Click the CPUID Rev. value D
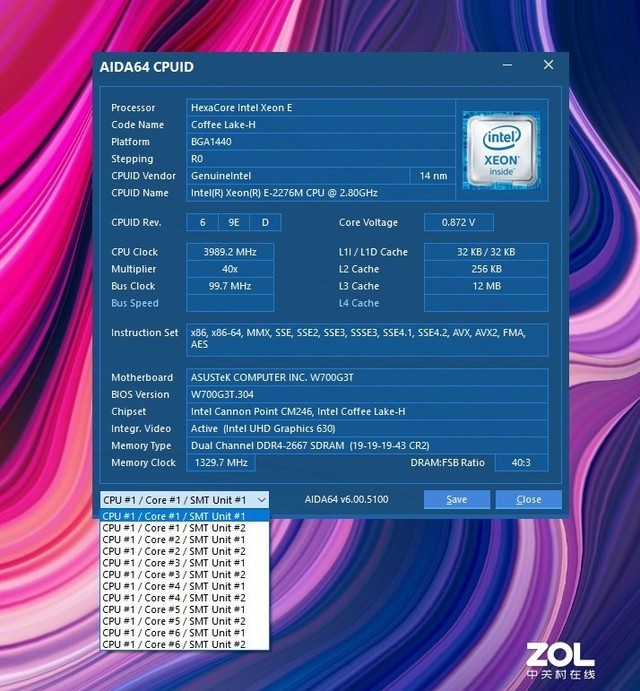The width and height of the screenshot is (640, 691). (x=265, y=223)
